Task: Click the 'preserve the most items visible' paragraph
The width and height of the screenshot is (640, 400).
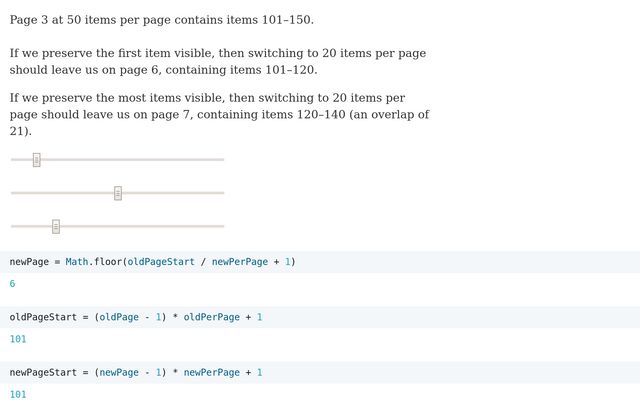Action: [219, 114]
